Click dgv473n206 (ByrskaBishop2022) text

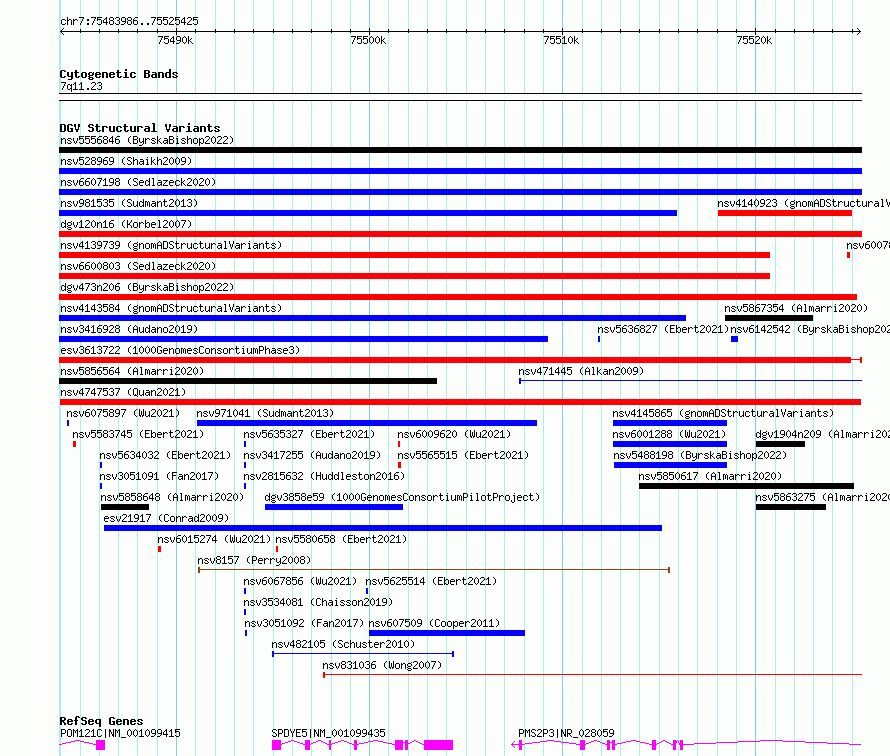147,287
